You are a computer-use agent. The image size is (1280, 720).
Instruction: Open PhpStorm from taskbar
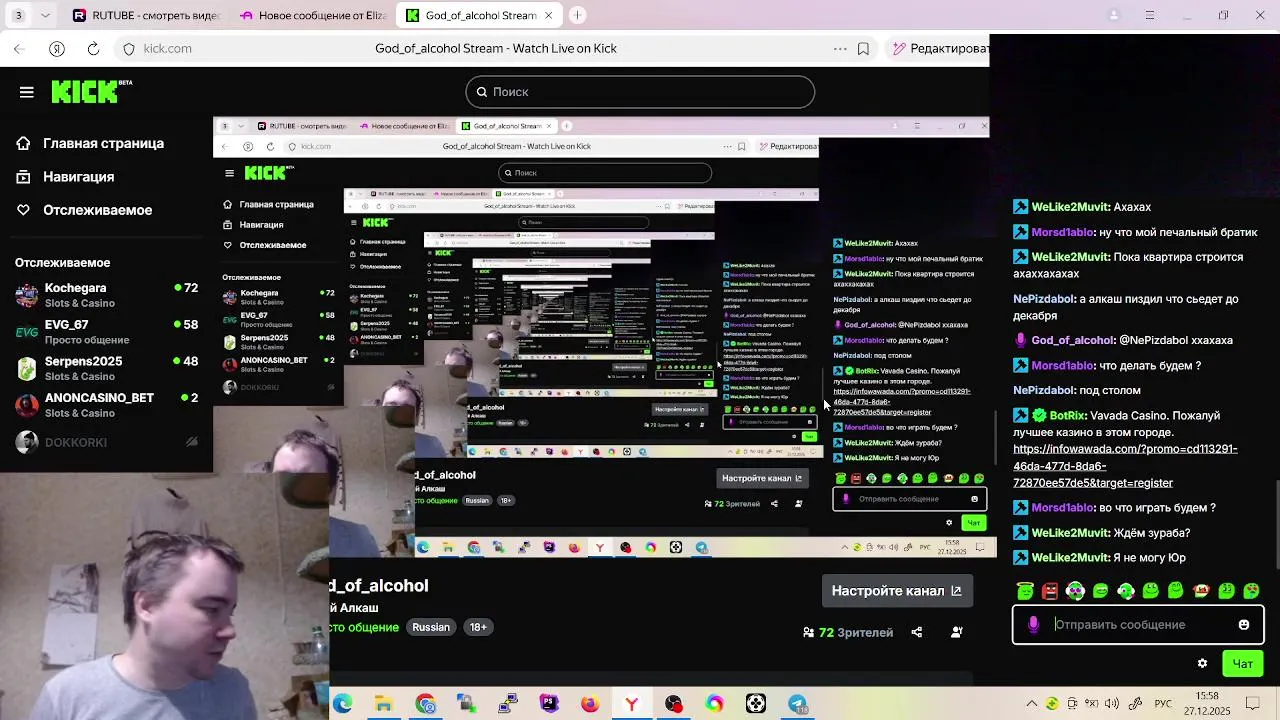pos(549,704)
